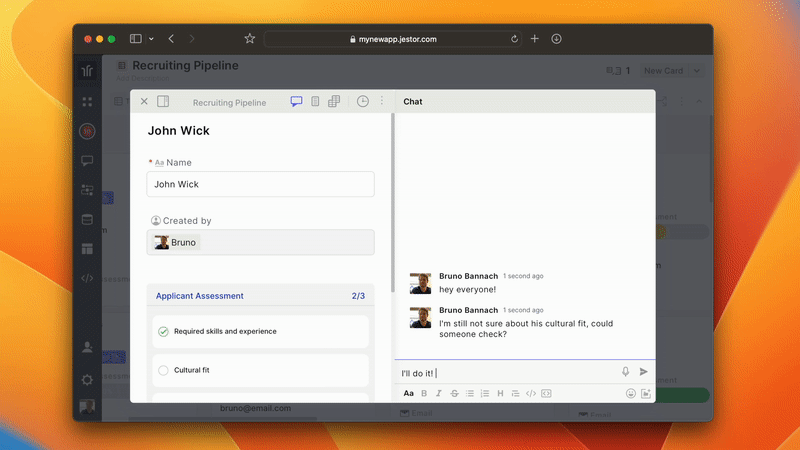Open a new Safari tab
The height and width of the screenshot is (450, 800).
(x=535, y=39)
